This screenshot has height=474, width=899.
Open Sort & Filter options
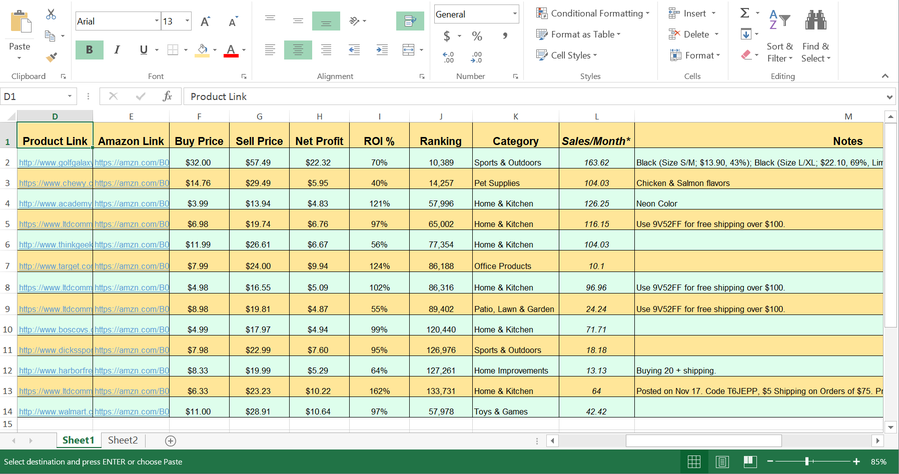coord(780,34)
